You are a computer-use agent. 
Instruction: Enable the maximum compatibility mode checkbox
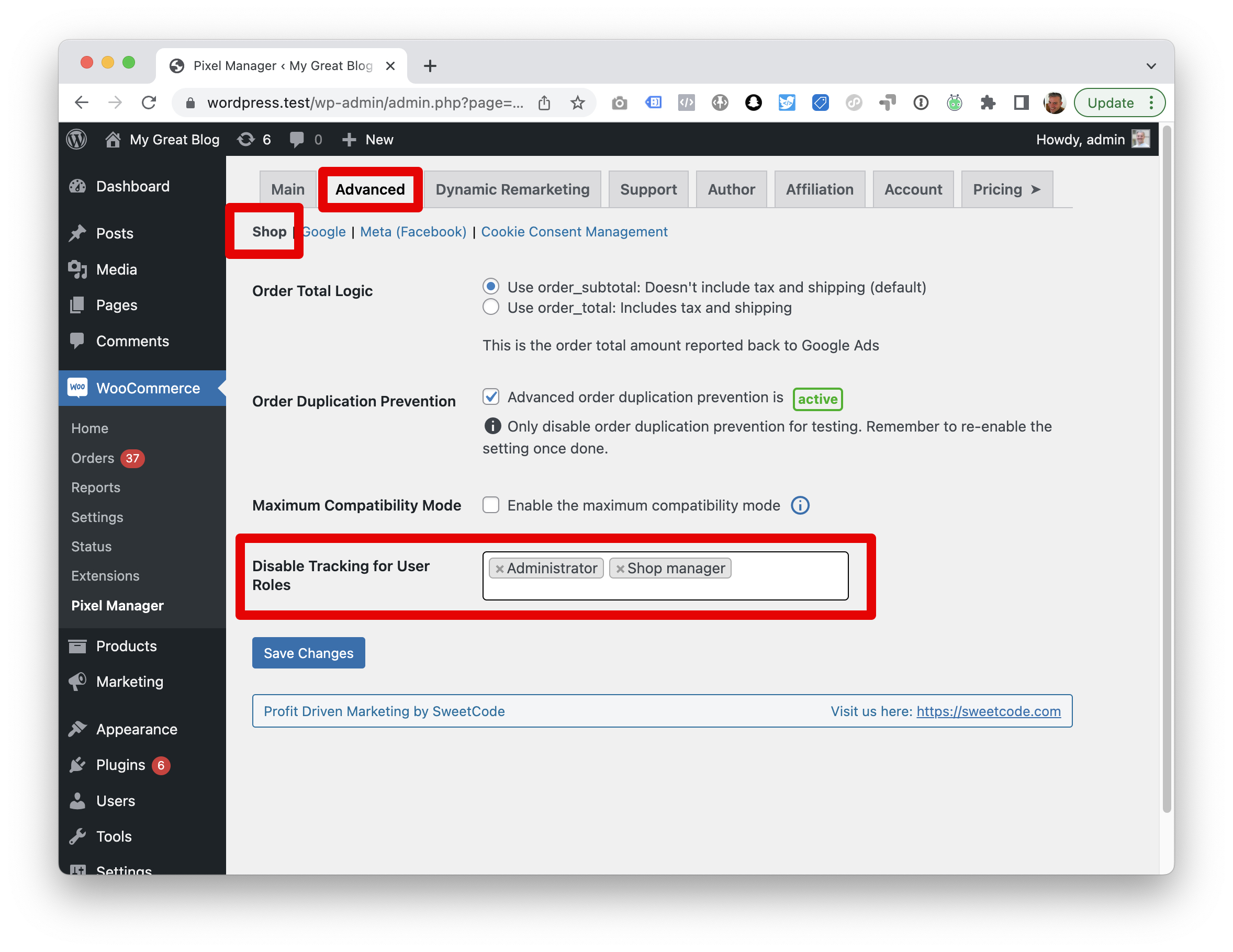(x=490, y=505)
